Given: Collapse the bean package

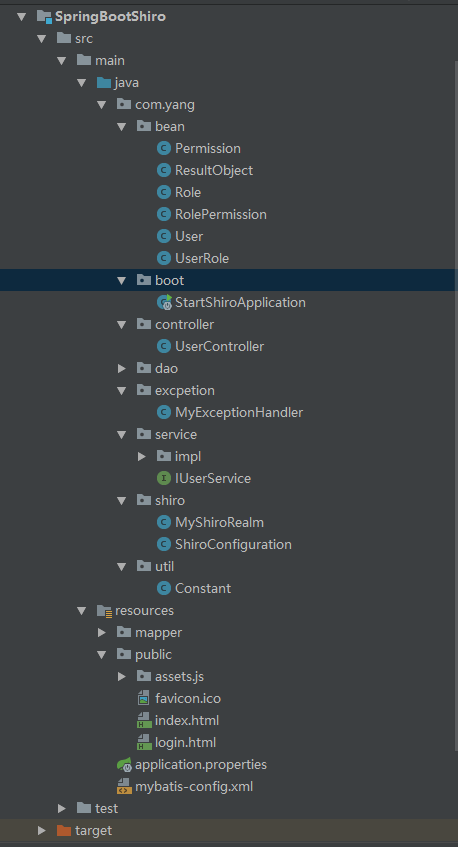Looking at the screenshot, I should click(x=122, y=126).
